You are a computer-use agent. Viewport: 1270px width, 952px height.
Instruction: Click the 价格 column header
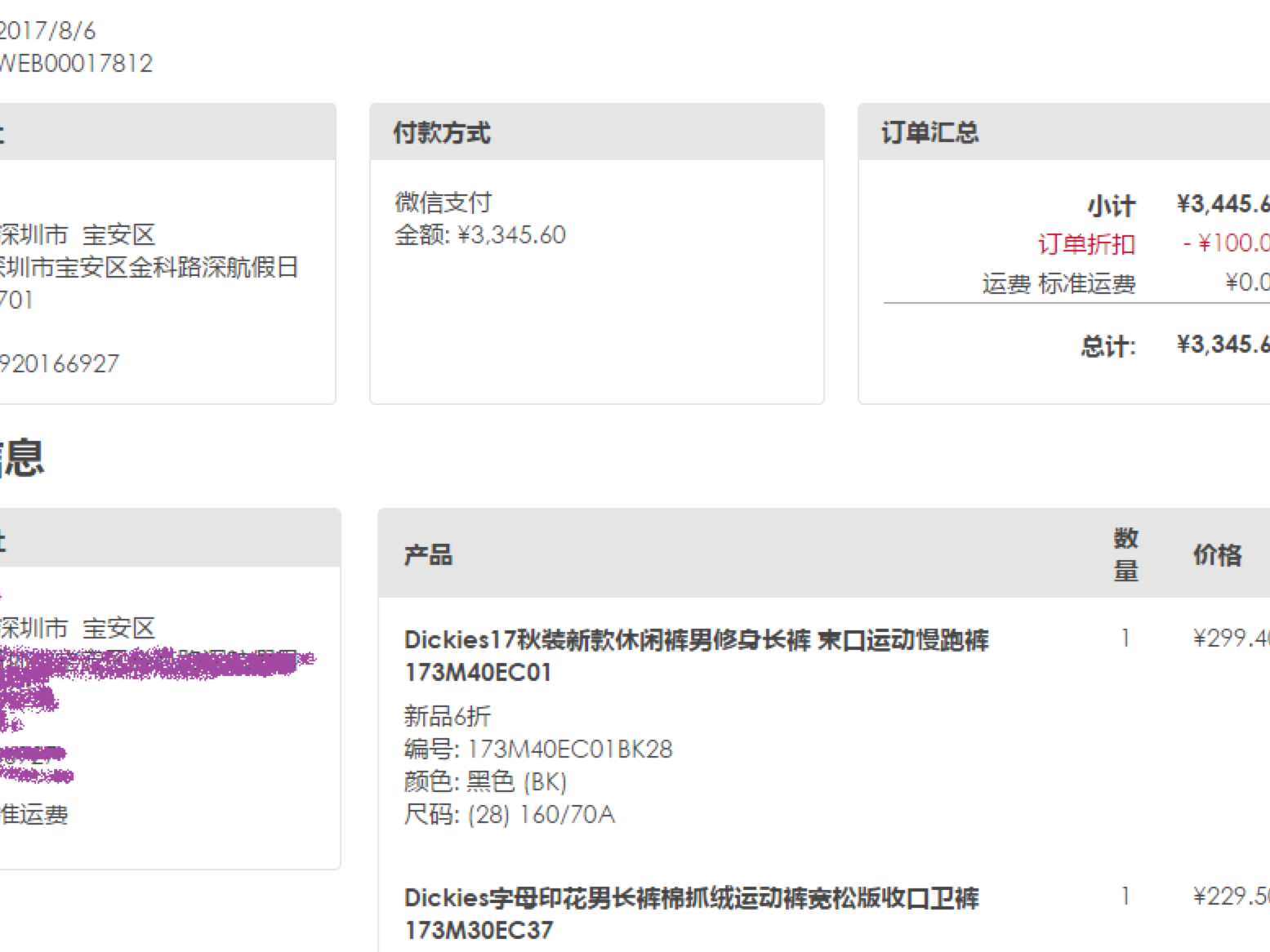coord(1218,555)
